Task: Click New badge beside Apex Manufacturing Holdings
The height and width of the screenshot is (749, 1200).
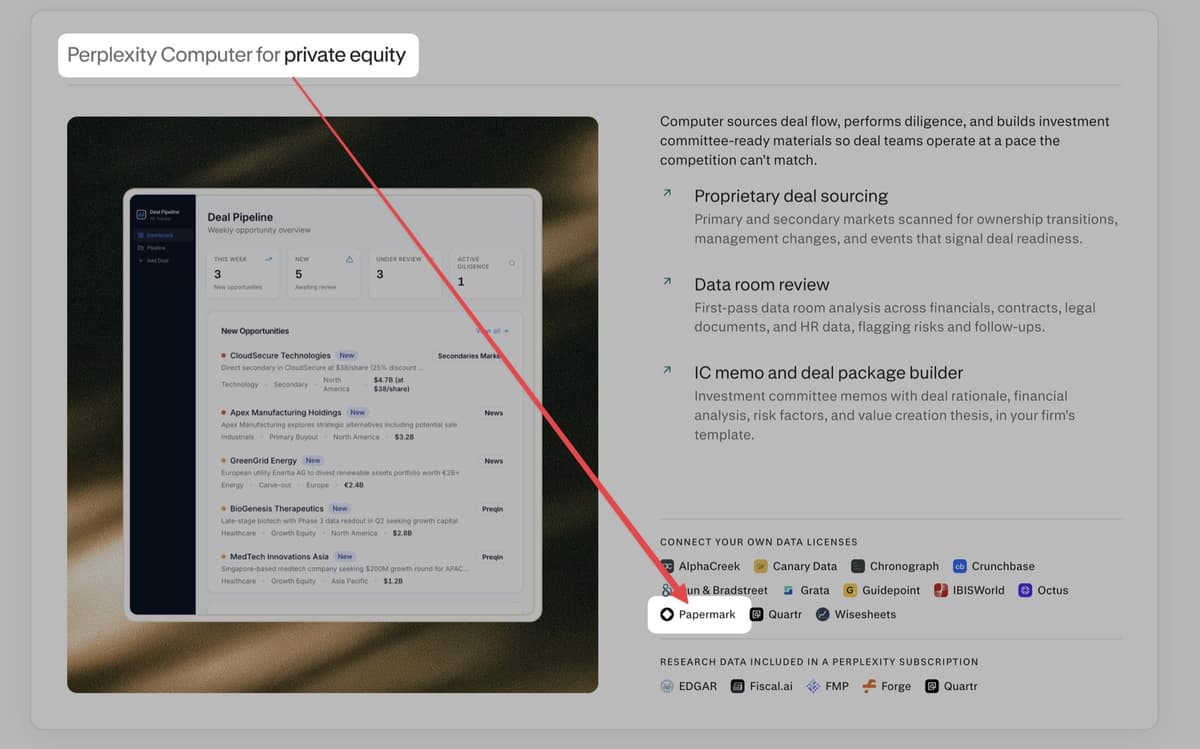Action: click(357, 412)
